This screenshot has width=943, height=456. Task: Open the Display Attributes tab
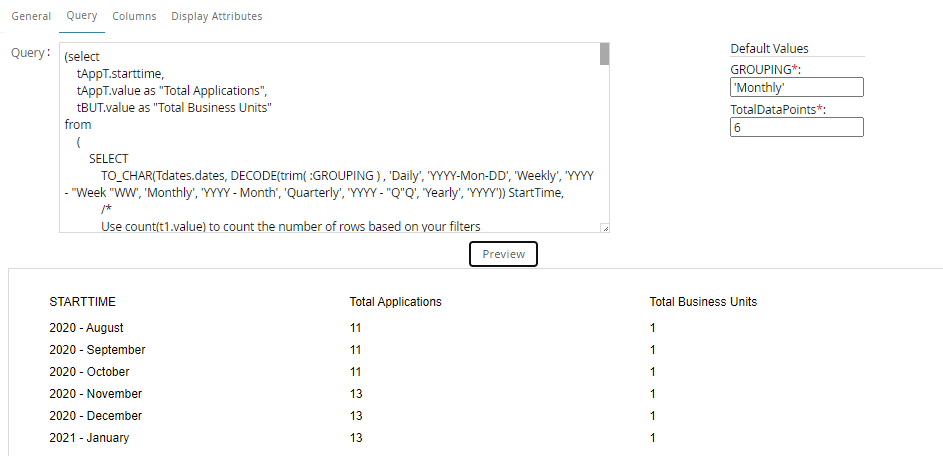tap(216, 16)
